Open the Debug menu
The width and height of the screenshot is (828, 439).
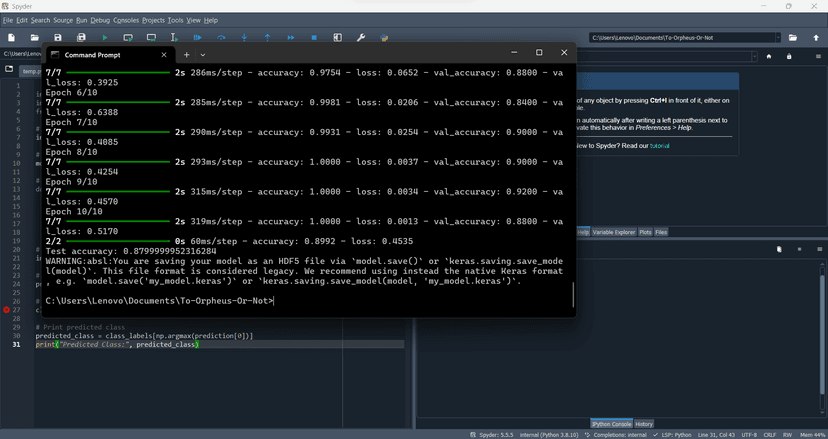point(100,20)
